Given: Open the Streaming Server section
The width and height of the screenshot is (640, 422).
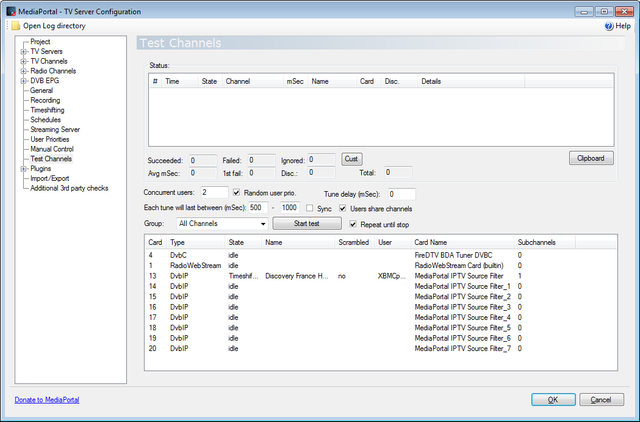Looking at the screenshot, I should [57, 129].
